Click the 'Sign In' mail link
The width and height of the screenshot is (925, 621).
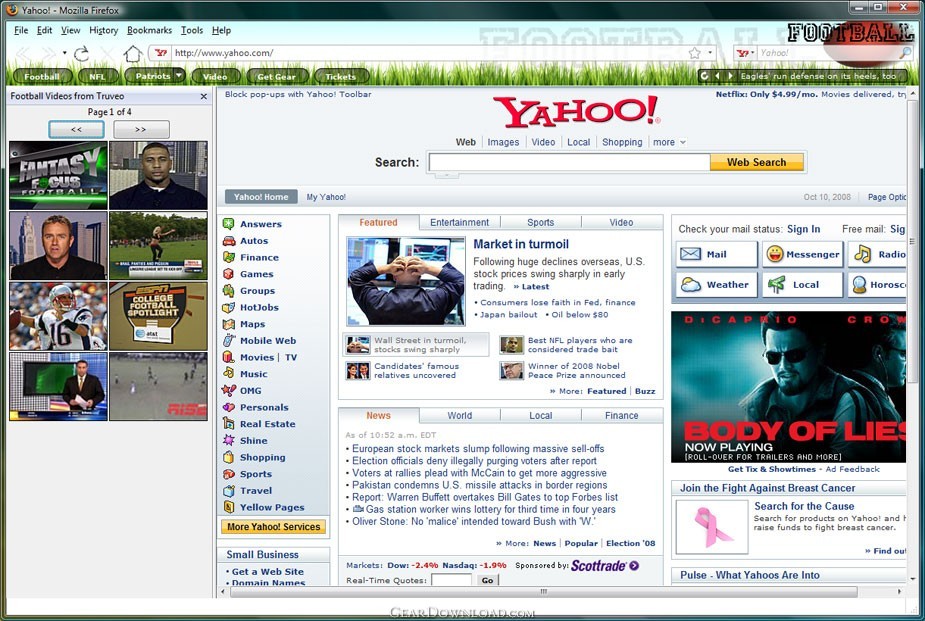click(803, 229)
